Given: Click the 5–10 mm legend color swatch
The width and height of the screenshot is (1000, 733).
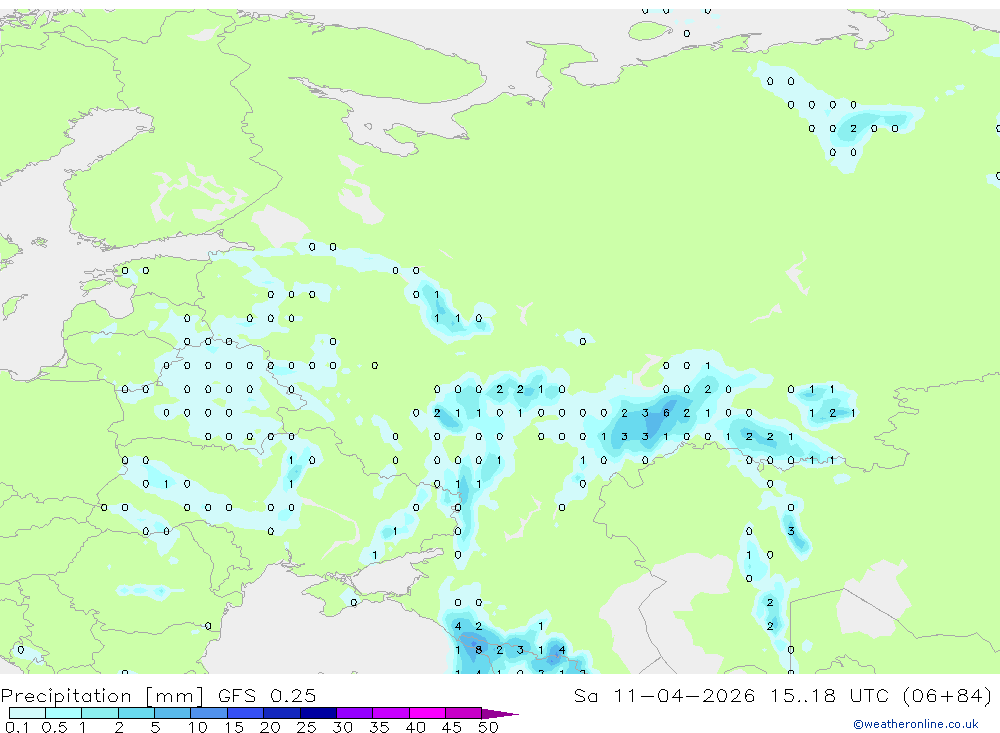Looking at the screenshot, I should [x=173, y=713].
